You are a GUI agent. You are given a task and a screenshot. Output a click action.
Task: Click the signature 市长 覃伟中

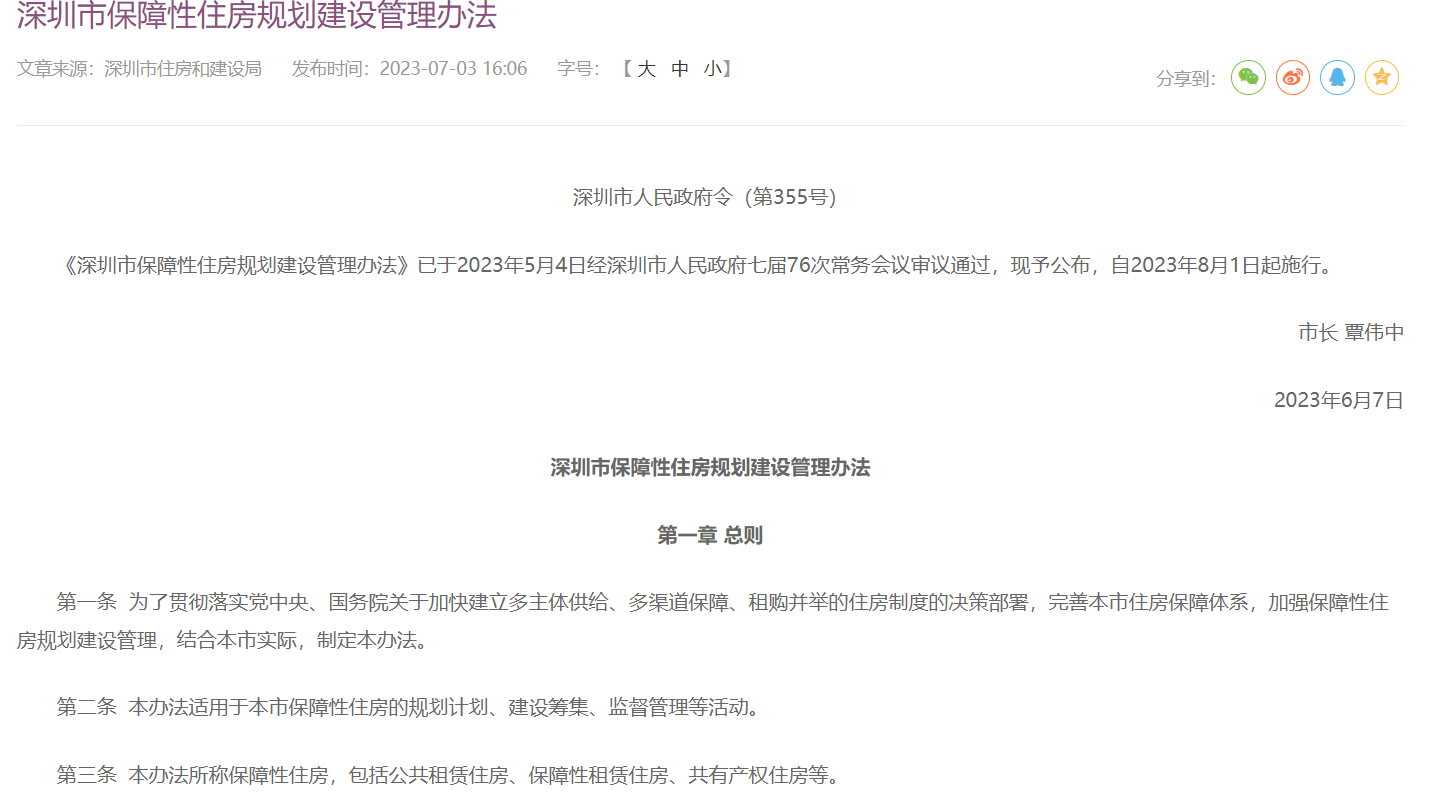1351,333
